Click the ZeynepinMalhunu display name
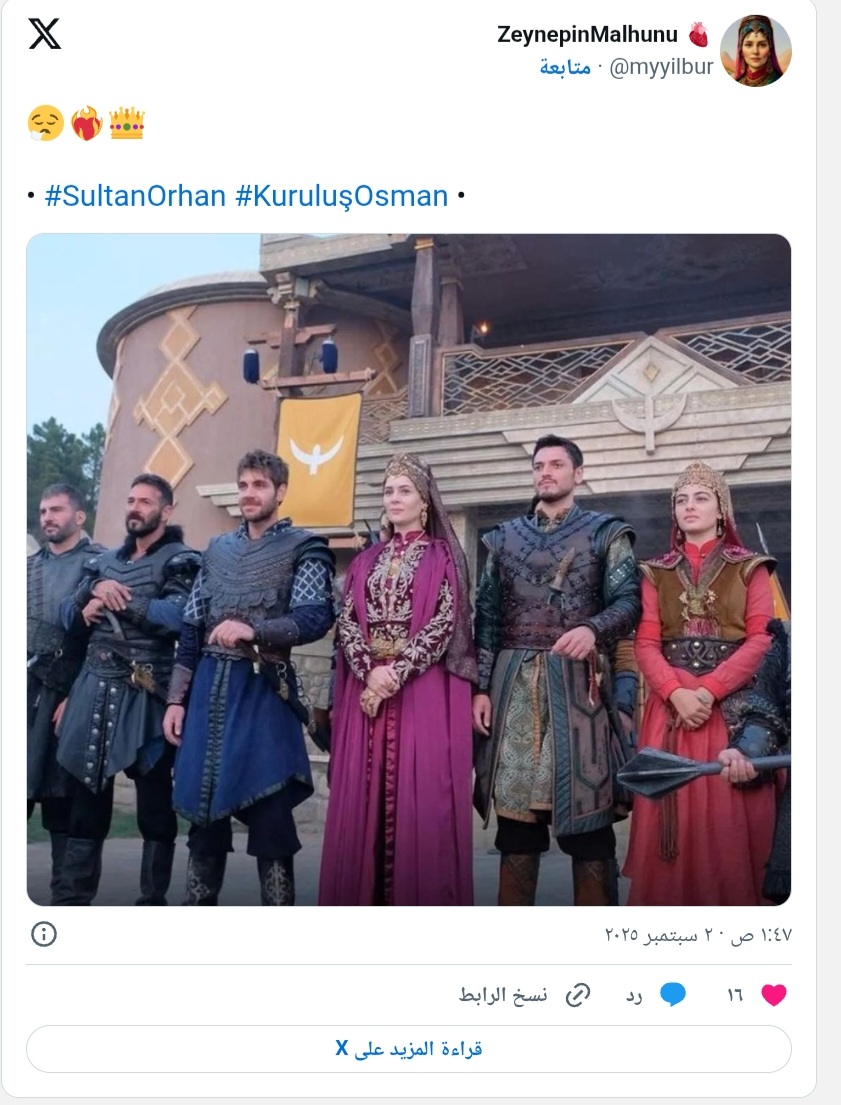The image size is (841, 1105). pyautogui.click(x=587, y=34)
